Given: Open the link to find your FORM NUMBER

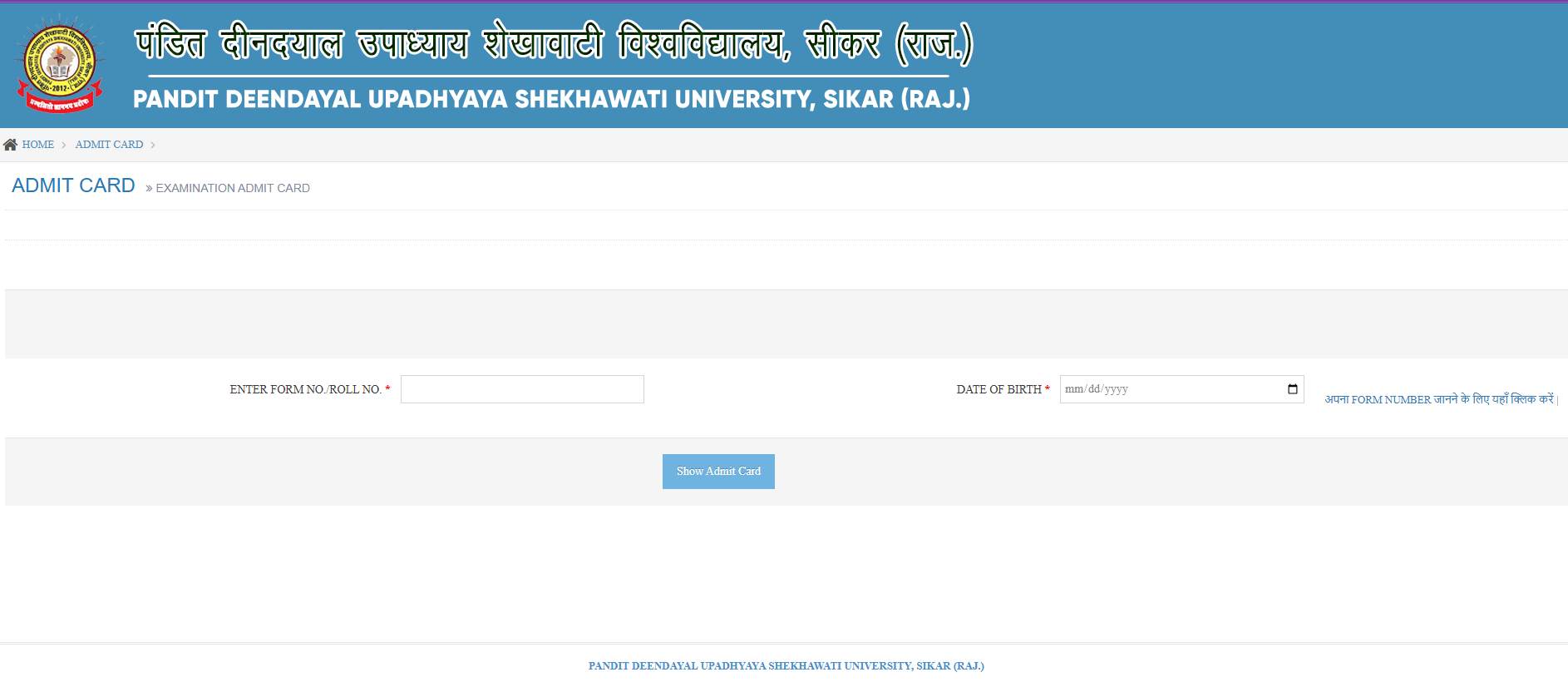Looking at the screenshot, I should click(1441, 399).
